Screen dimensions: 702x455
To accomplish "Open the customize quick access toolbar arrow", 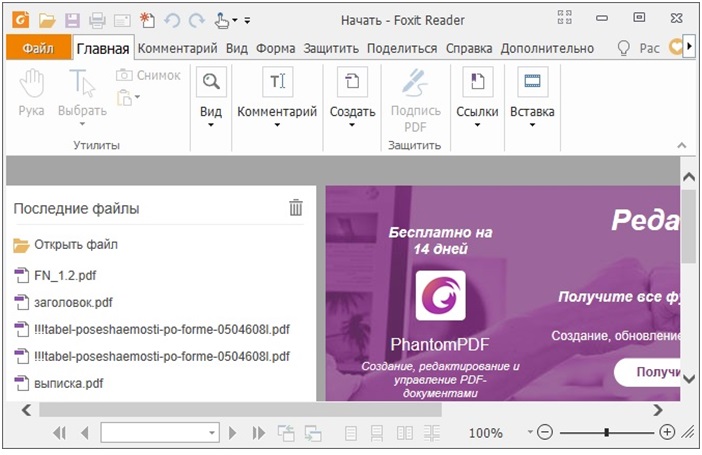I will 247,21.
